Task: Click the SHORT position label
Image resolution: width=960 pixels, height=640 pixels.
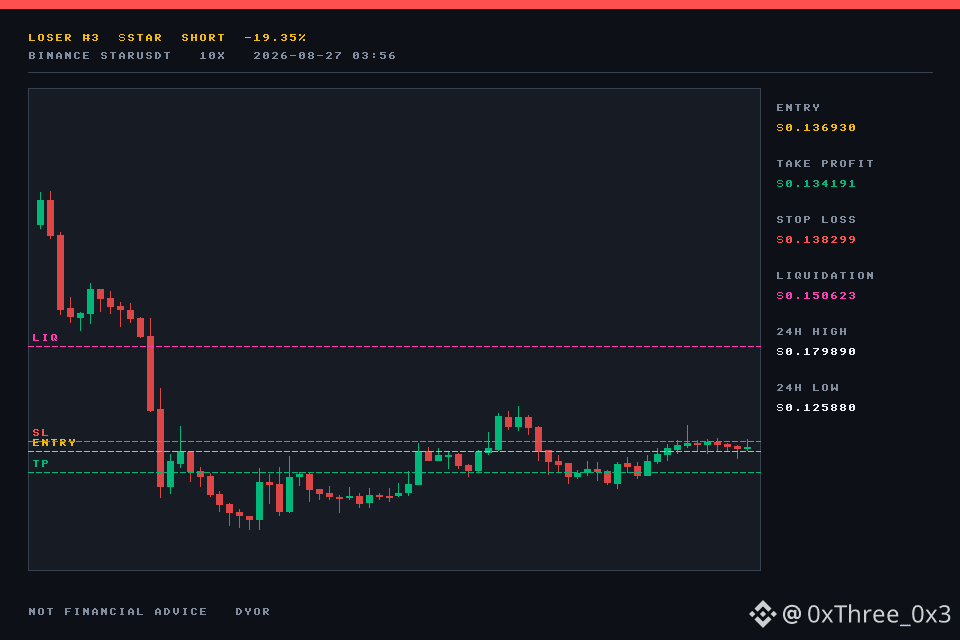Action: (203, 38)
